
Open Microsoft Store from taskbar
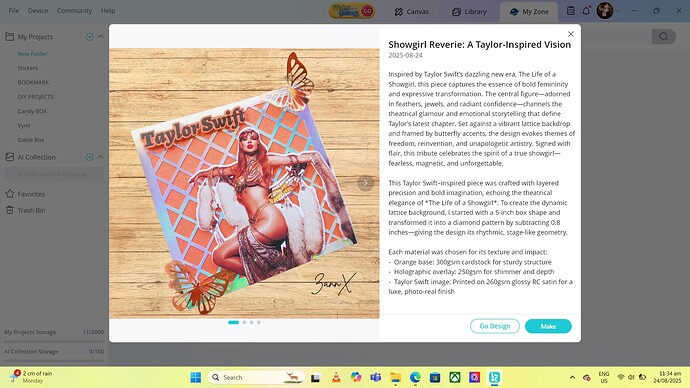tap(435, 377)
